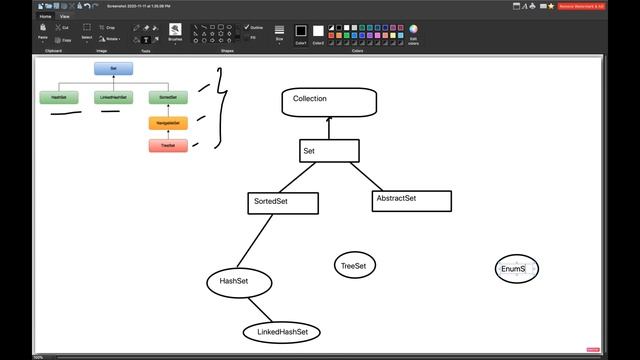This screenshot has height=360, width=640.
Task: Choose the straight line shape
Action: point(196,27)
